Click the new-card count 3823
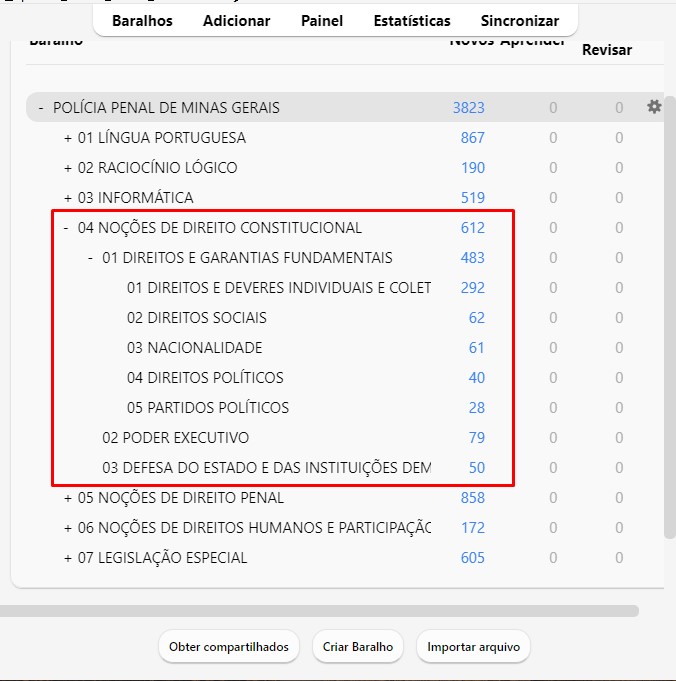The width and height of the screenshot is (676, 681). (x=468, y=107)
